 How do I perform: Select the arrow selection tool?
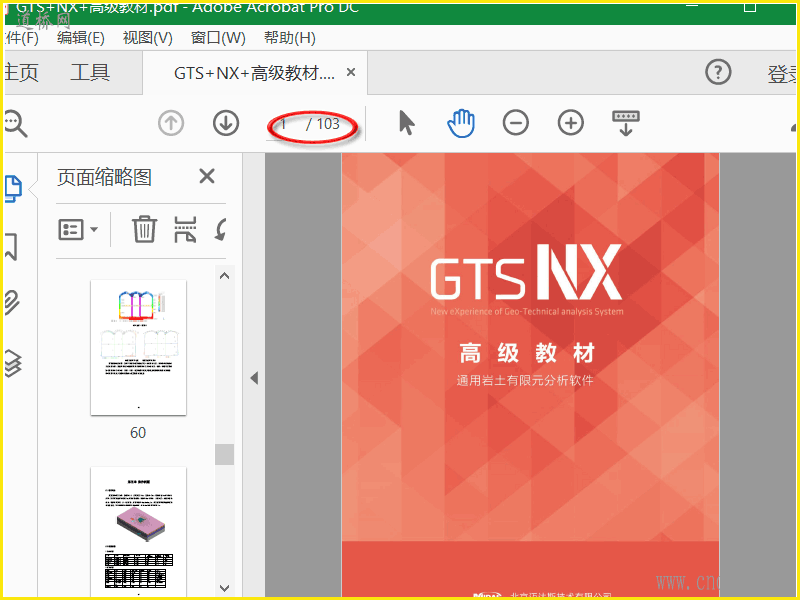(407, 123)
